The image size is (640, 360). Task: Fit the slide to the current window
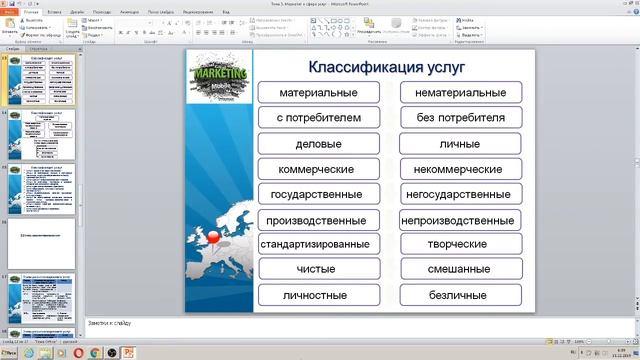pyautogui.click(x=635, y=341)
